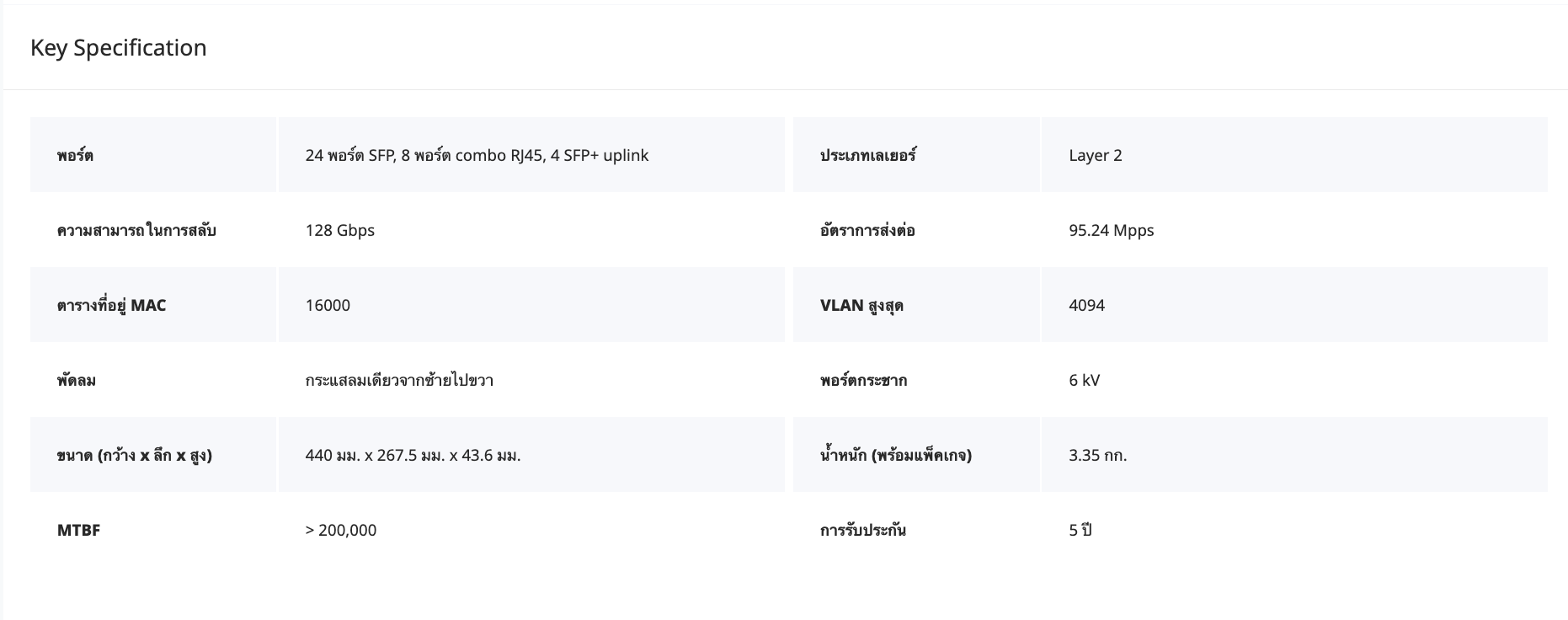The image size is (1568, 620).
Task: Click the 3.35 กก. weight value
Action: coord(1097,456)
